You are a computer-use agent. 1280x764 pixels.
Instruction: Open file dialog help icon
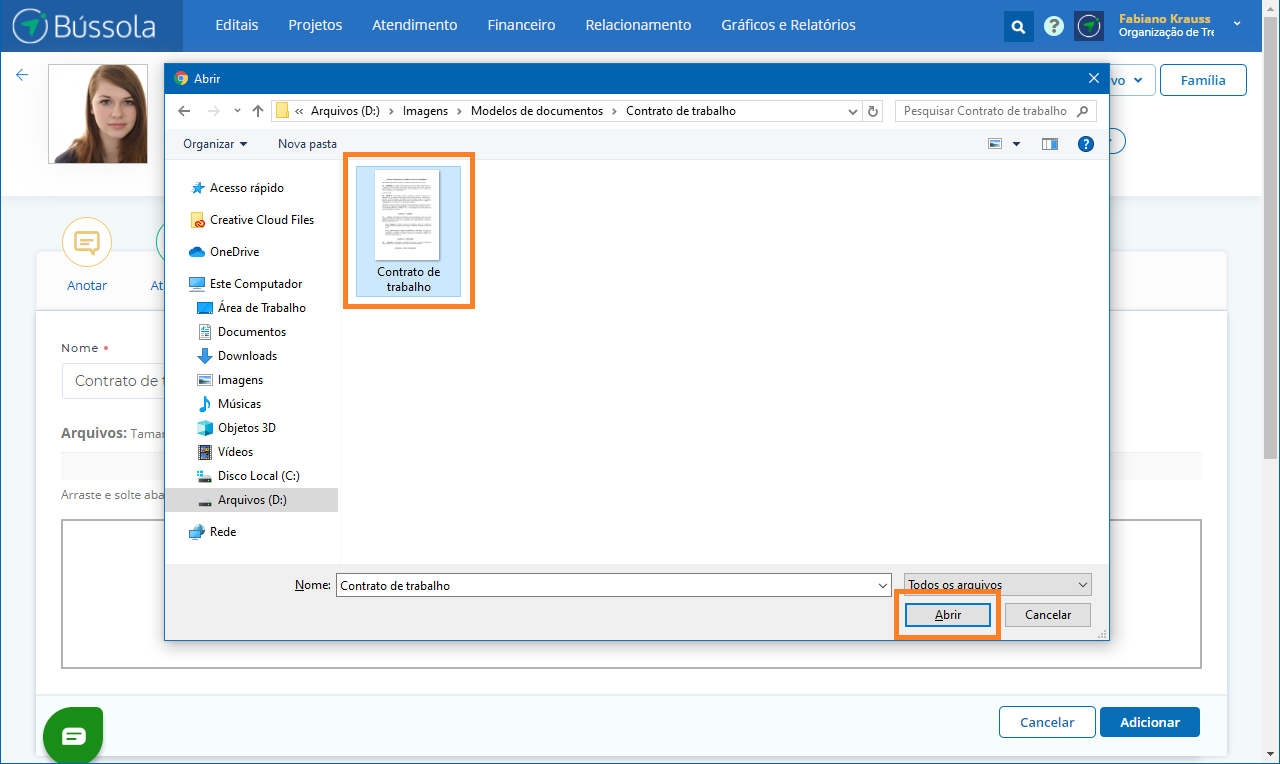coord(1085,144)
